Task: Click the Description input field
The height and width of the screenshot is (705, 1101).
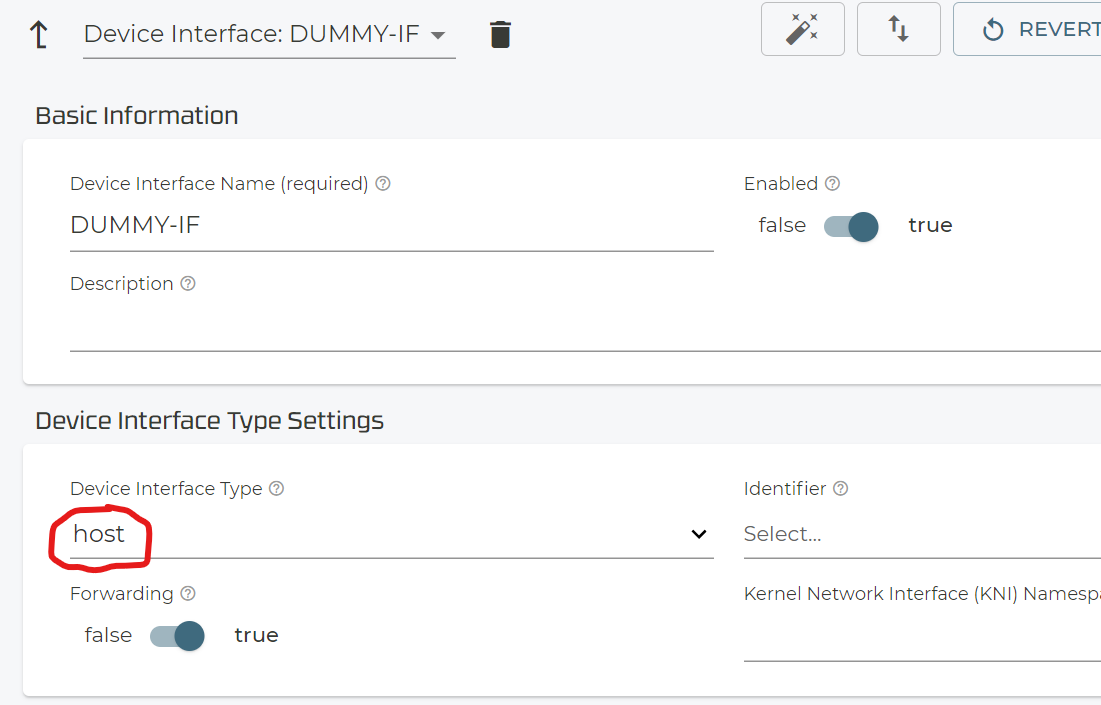Action: 580,330
